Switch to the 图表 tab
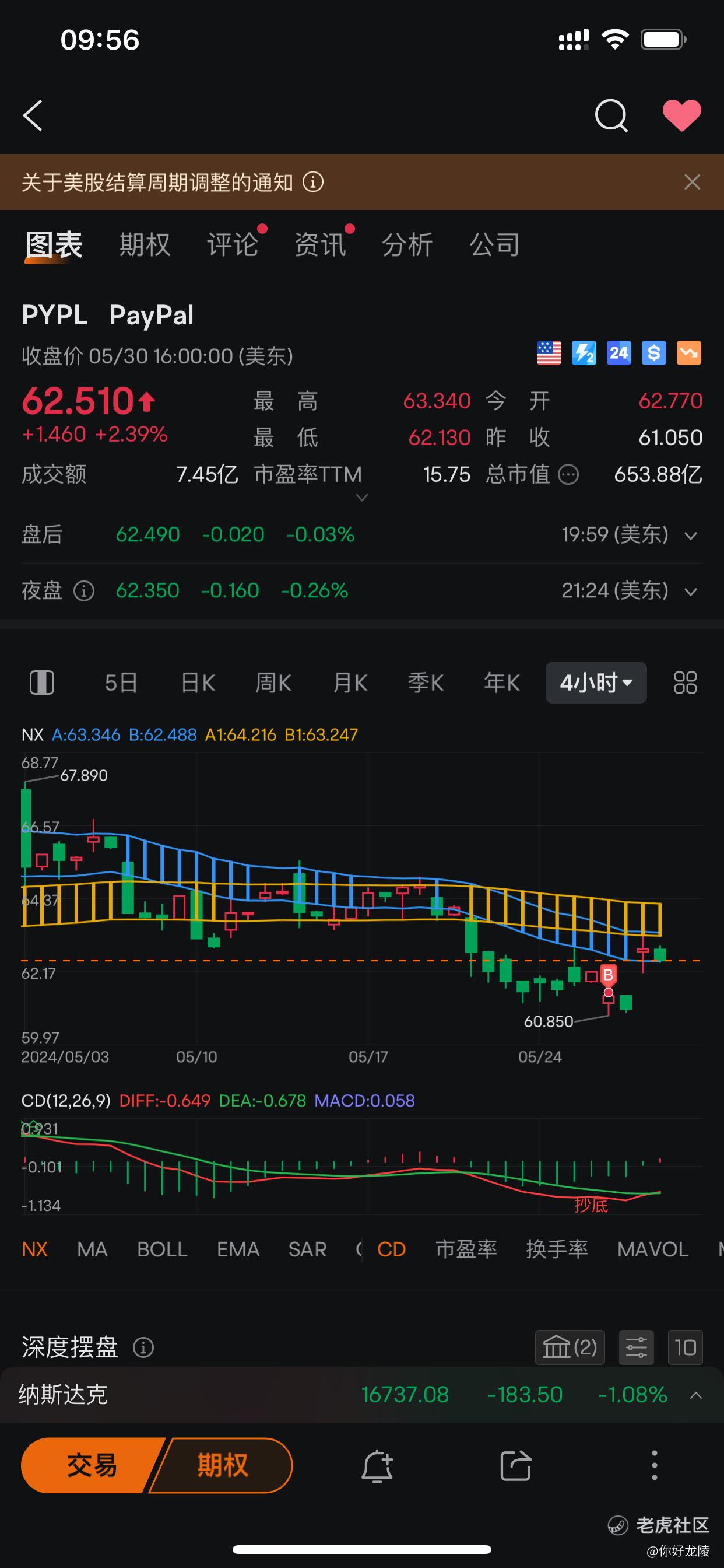 point(54,244)
